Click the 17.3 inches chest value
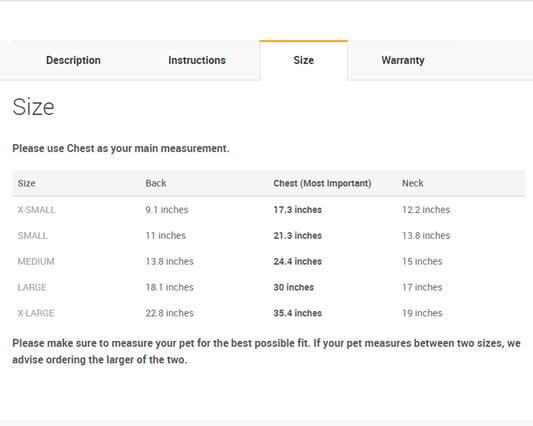This screenshot has height=426, width=533. point(297,210)
